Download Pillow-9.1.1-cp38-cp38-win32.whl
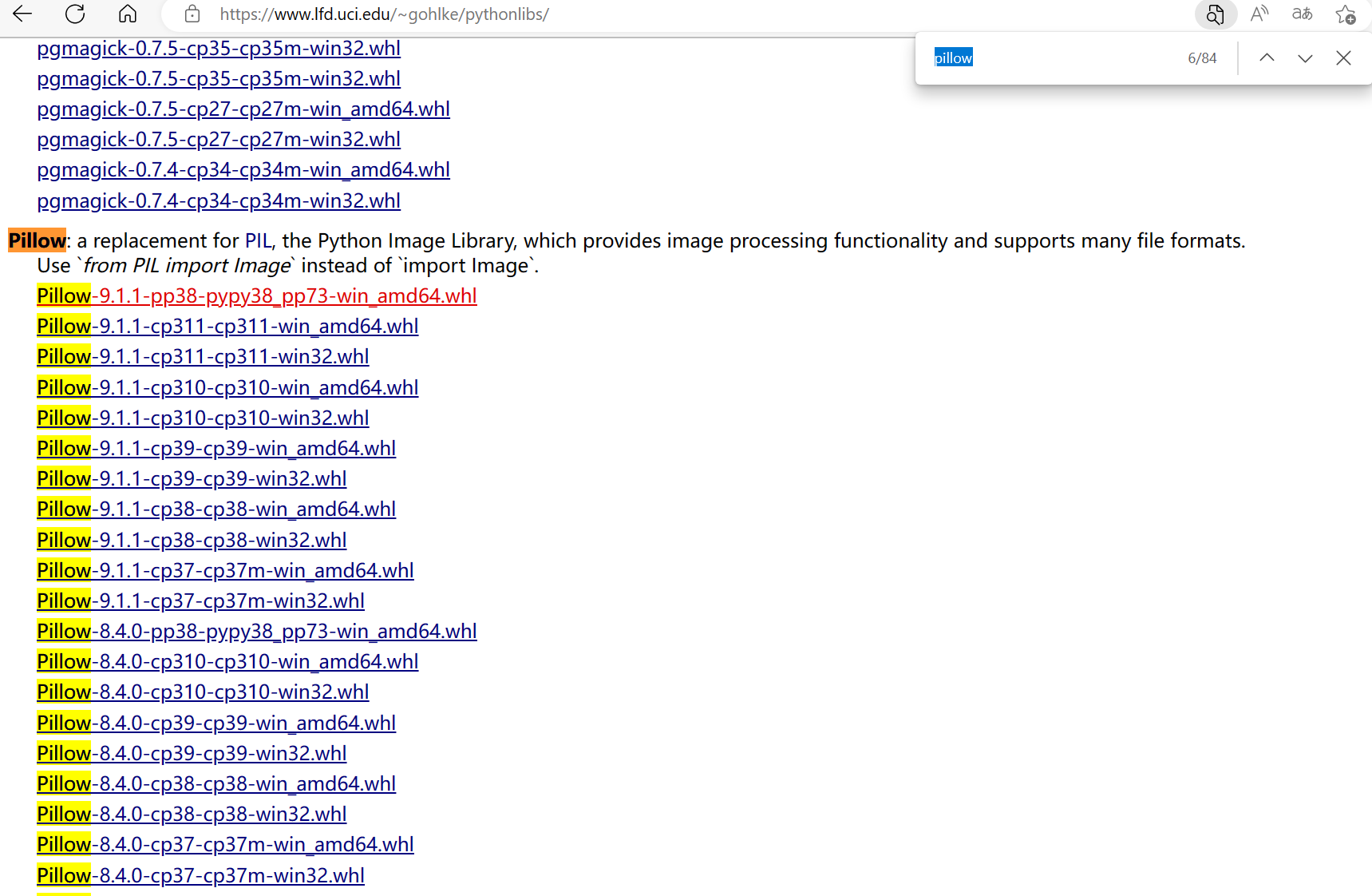The image size is (1372, 896). pos(192,540)
